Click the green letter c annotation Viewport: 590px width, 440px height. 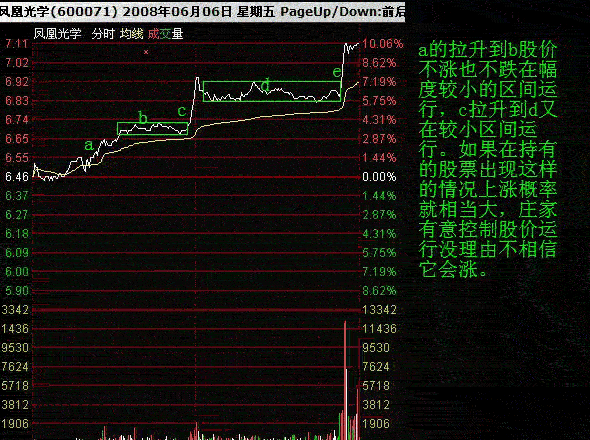181,111
